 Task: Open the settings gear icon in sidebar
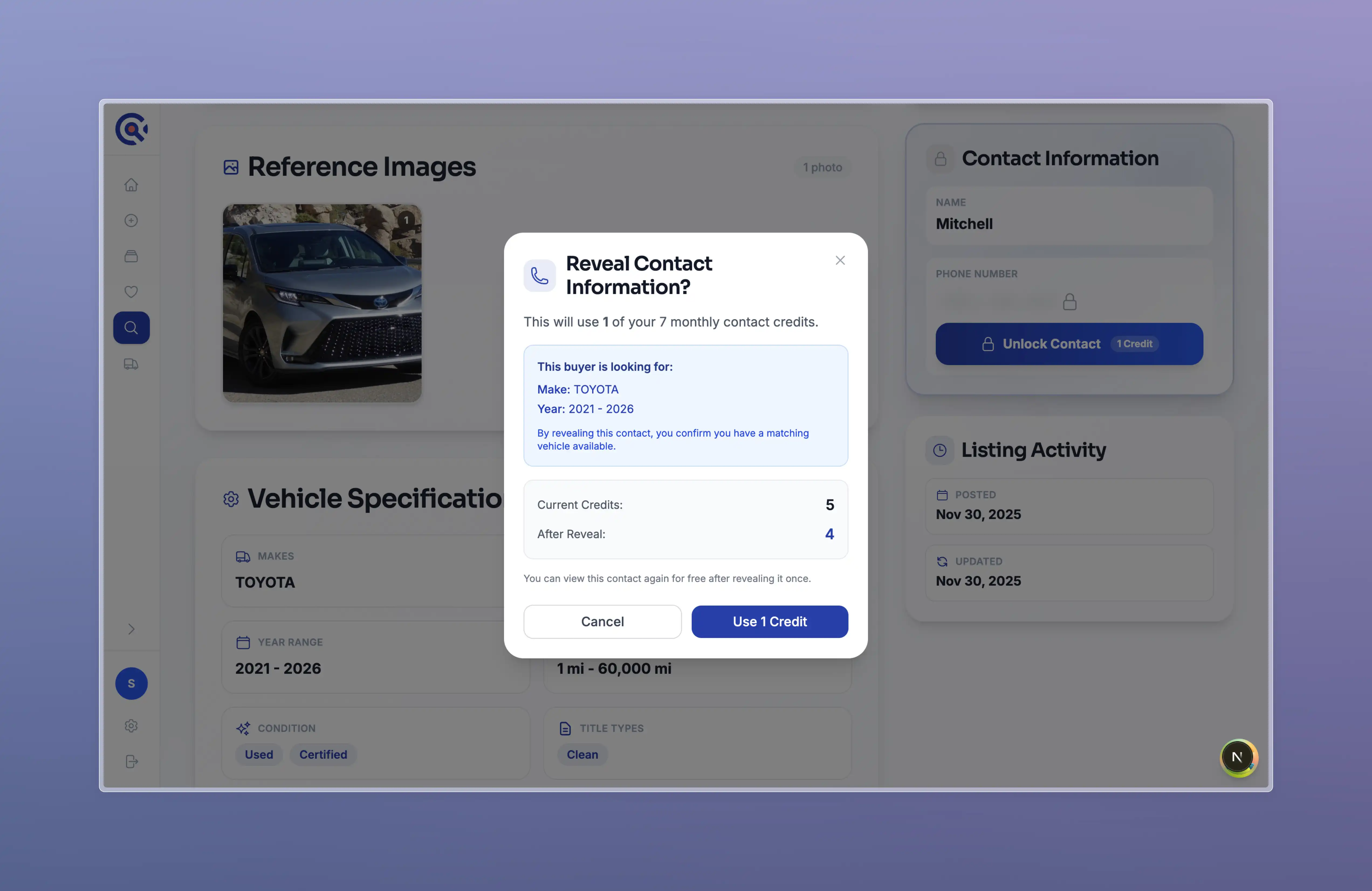[131, 726]
